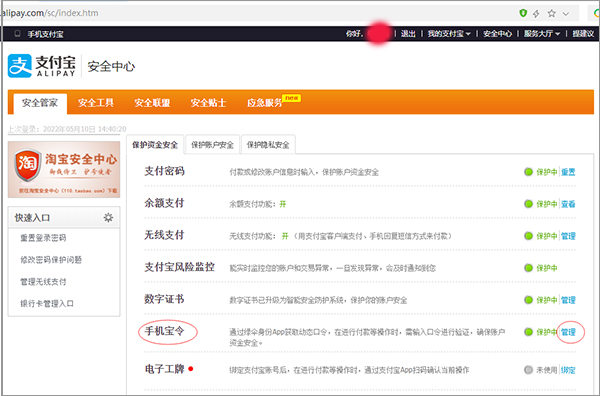Click the 上次登录 timestamp text
This screenshot has height=396, width=600.
tap(67, 129)
